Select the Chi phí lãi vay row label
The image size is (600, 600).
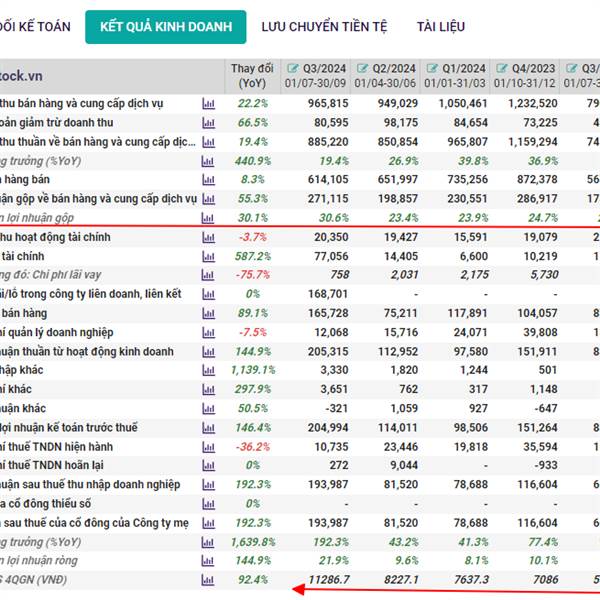click(x=51, y=275)
